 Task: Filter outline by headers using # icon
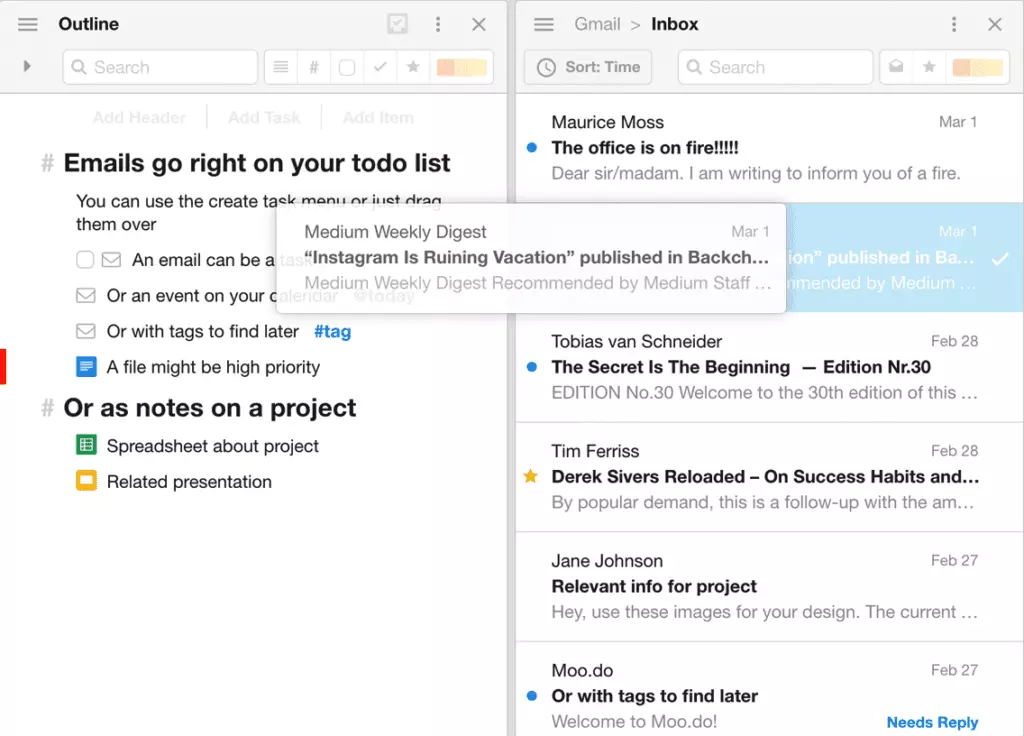314,67
